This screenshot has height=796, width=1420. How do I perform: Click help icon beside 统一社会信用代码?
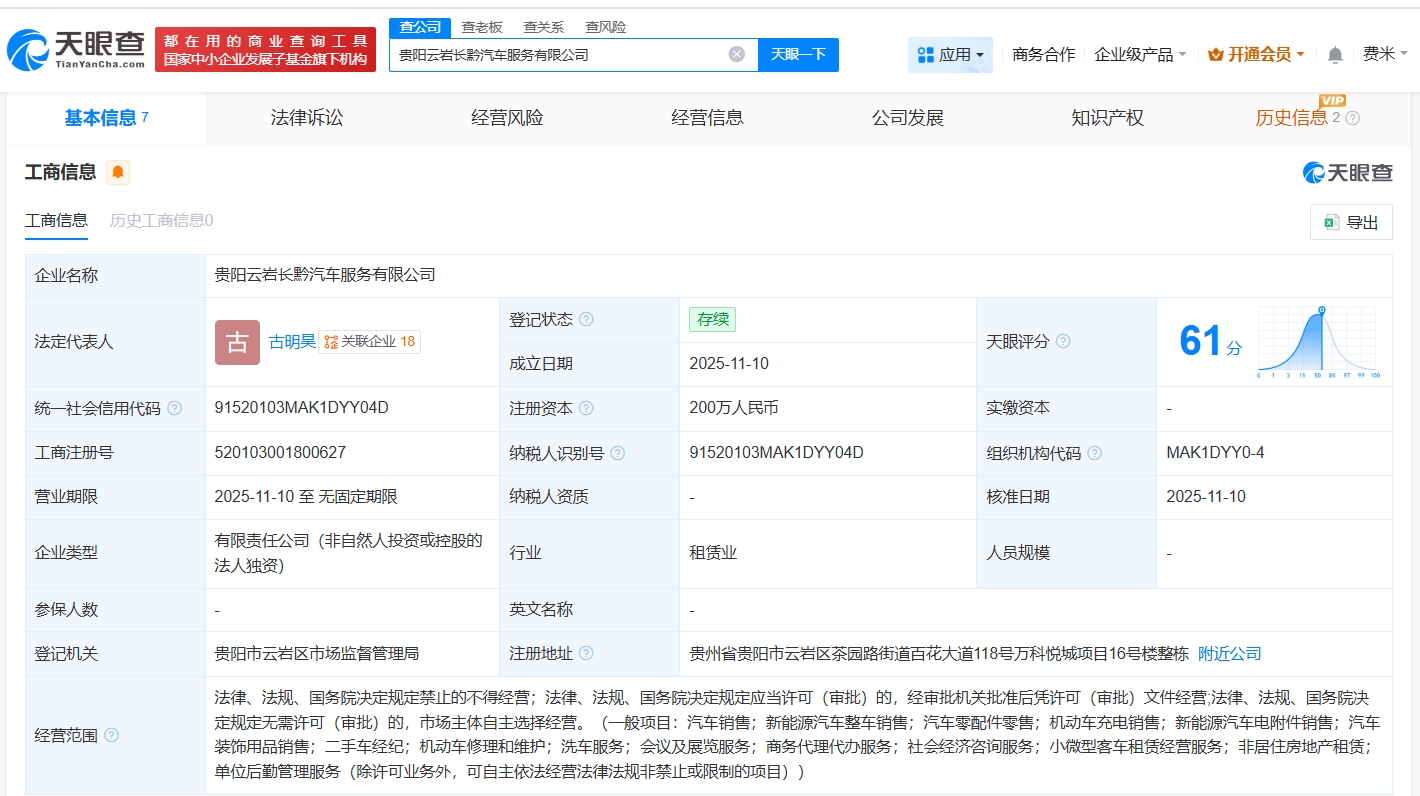coord(175,409)
